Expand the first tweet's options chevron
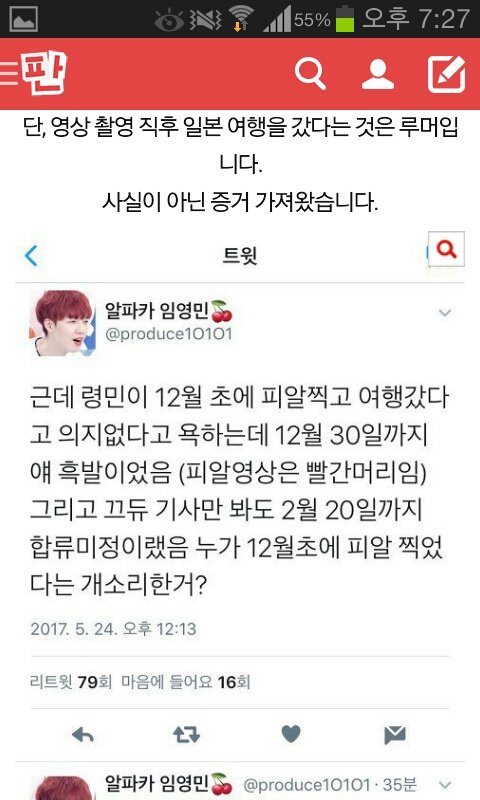 [445, 312]
